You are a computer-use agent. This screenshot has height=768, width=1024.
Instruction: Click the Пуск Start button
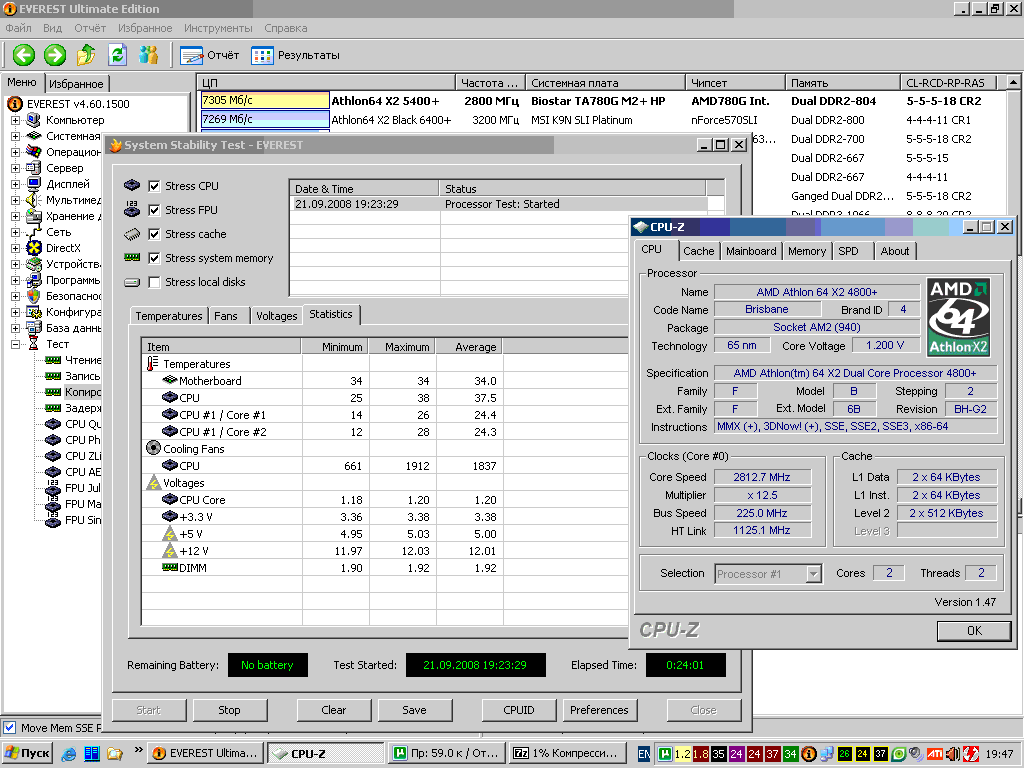[x=27, y=753]
